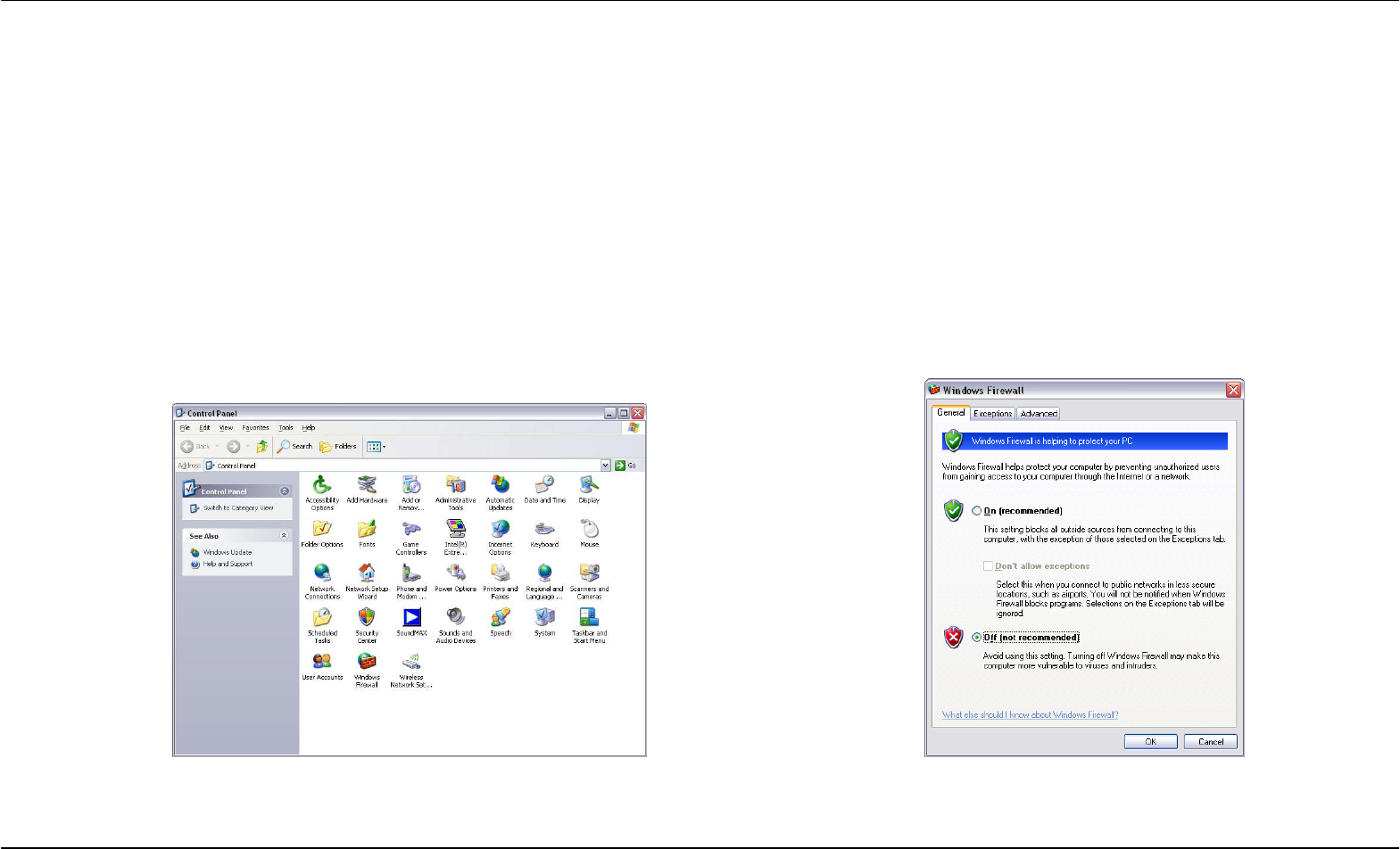Click the Up folder toolbar button
The width and height of the screenshot is (1400, 849).
(262, 447)
